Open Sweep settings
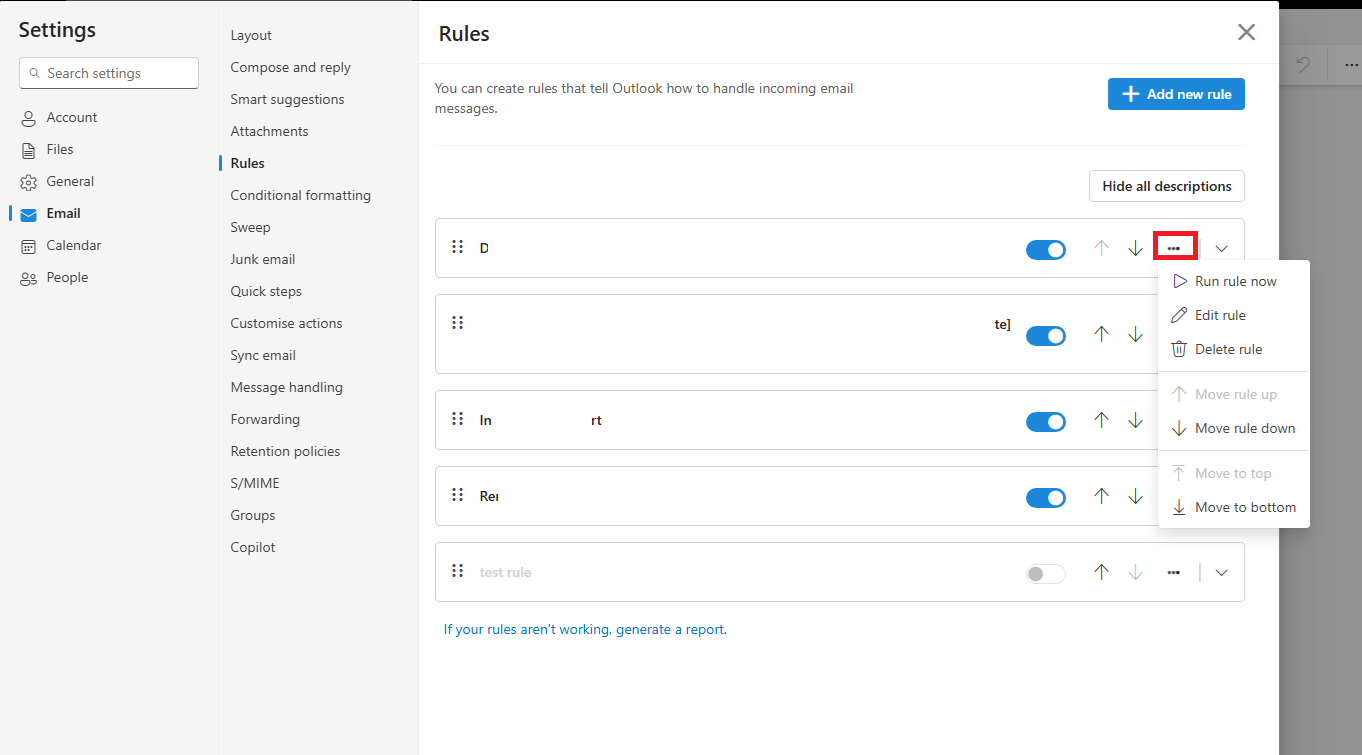The width and height of the screenshot is (1362, 755). 250,227
